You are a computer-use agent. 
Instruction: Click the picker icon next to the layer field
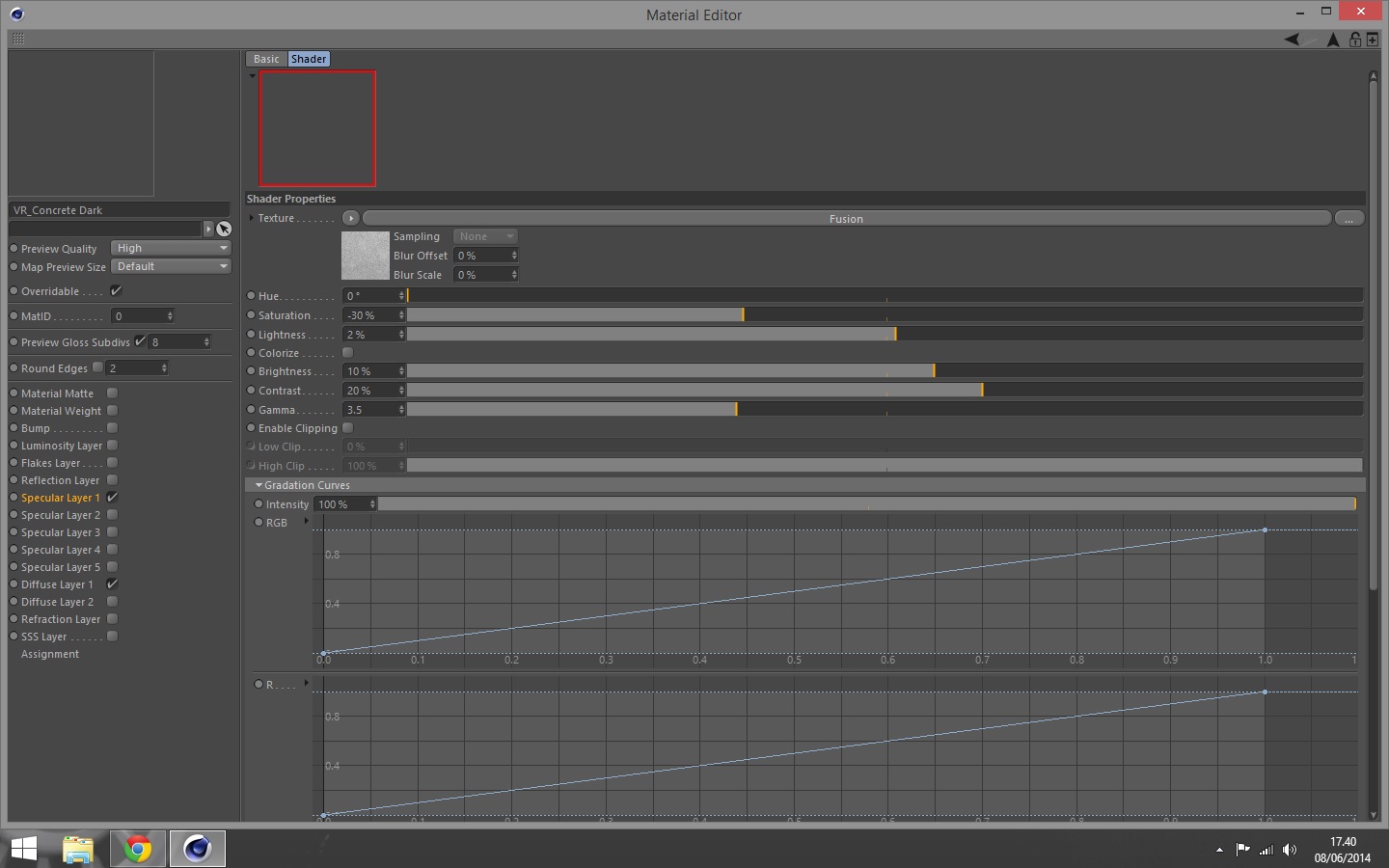click(x=224, y=229)
